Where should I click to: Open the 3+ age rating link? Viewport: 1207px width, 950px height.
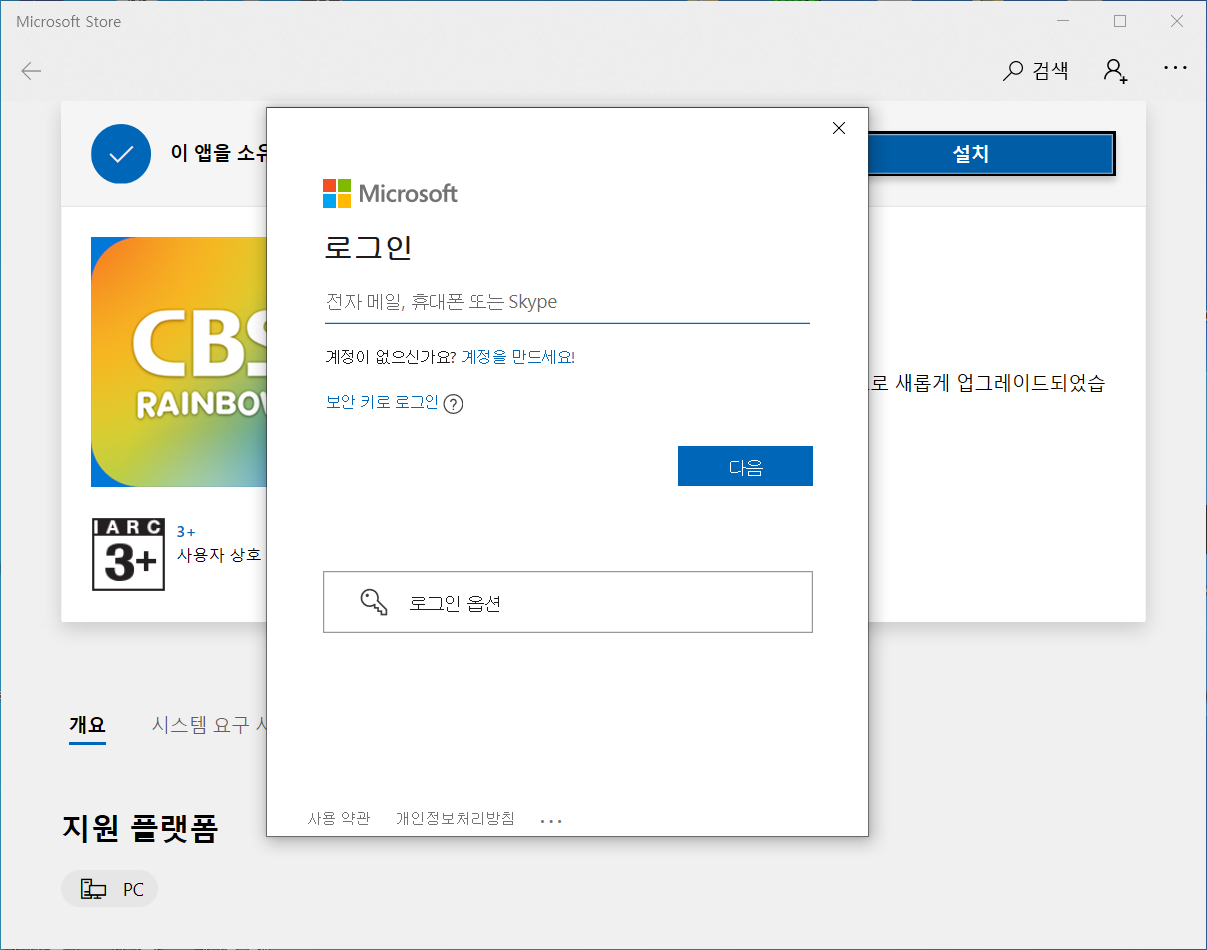click(186, 532)
